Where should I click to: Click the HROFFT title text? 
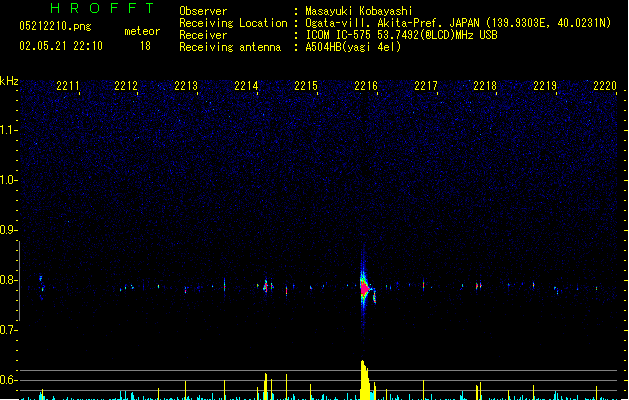tap(102, 8)
